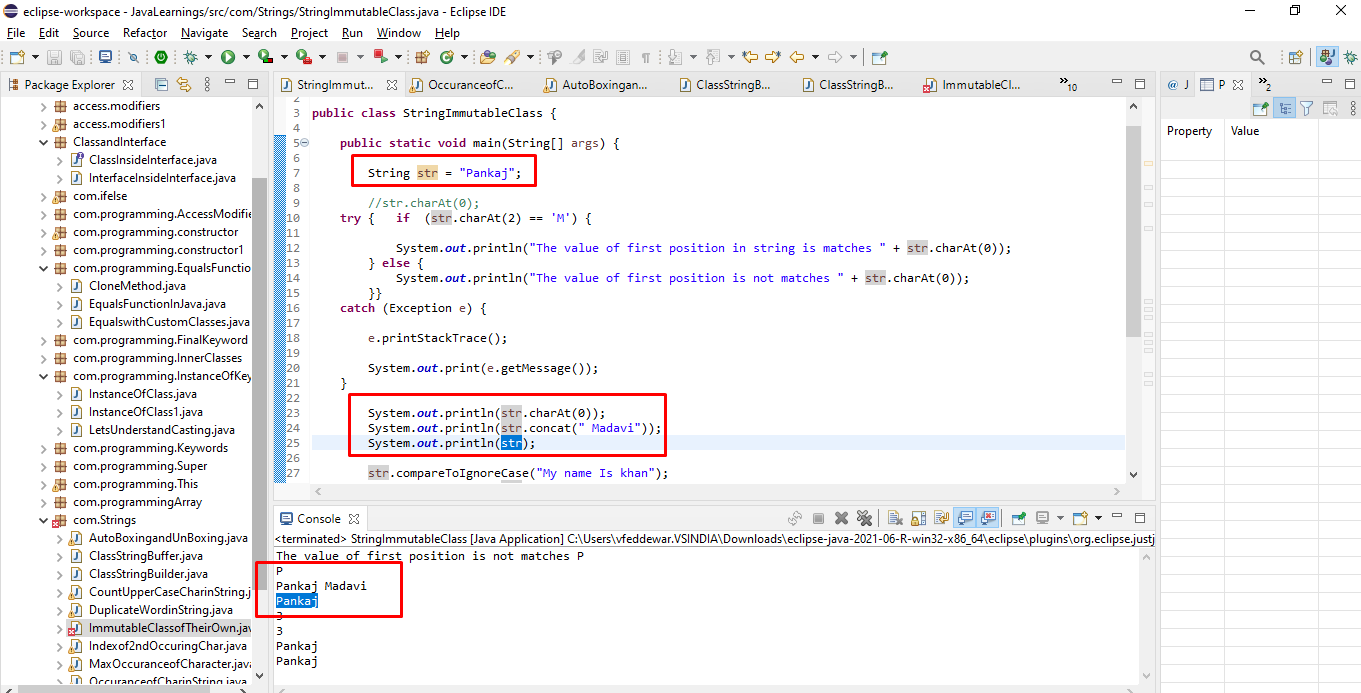Select ClassStringBuilder.java in Package Explorer
This screenshot has height=693, width=1361.
point(148,574)
